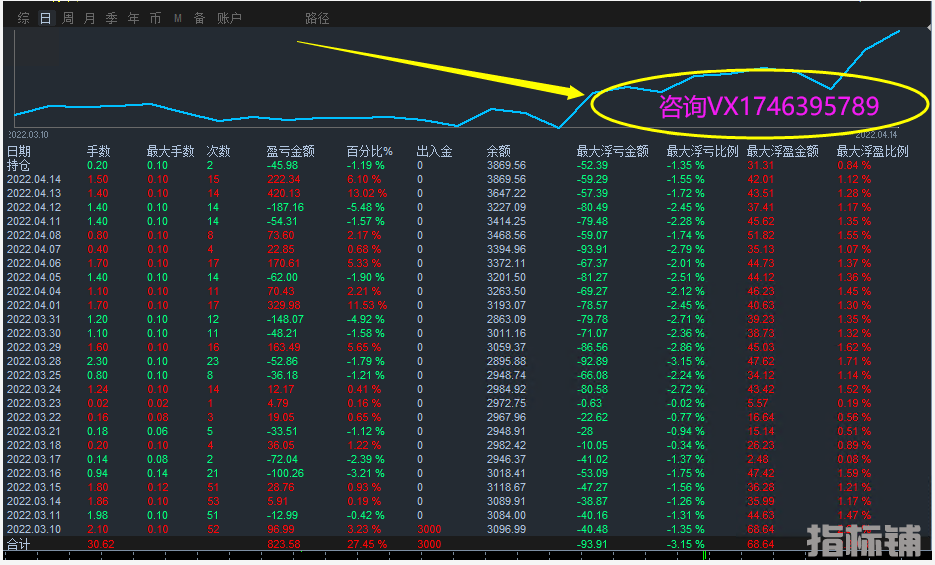Select the 2022.03.30 row date
This screenshot has width=935, height=565.
pyautogui.click(x=33, y=333)
